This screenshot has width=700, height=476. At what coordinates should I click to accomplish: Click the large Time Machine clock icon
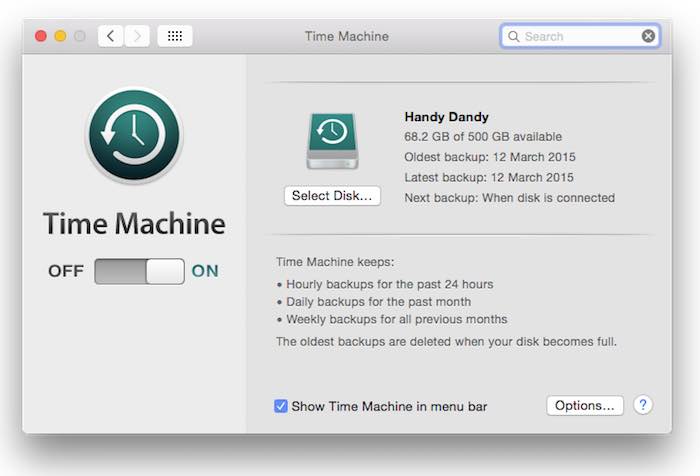tap(134, 135)
